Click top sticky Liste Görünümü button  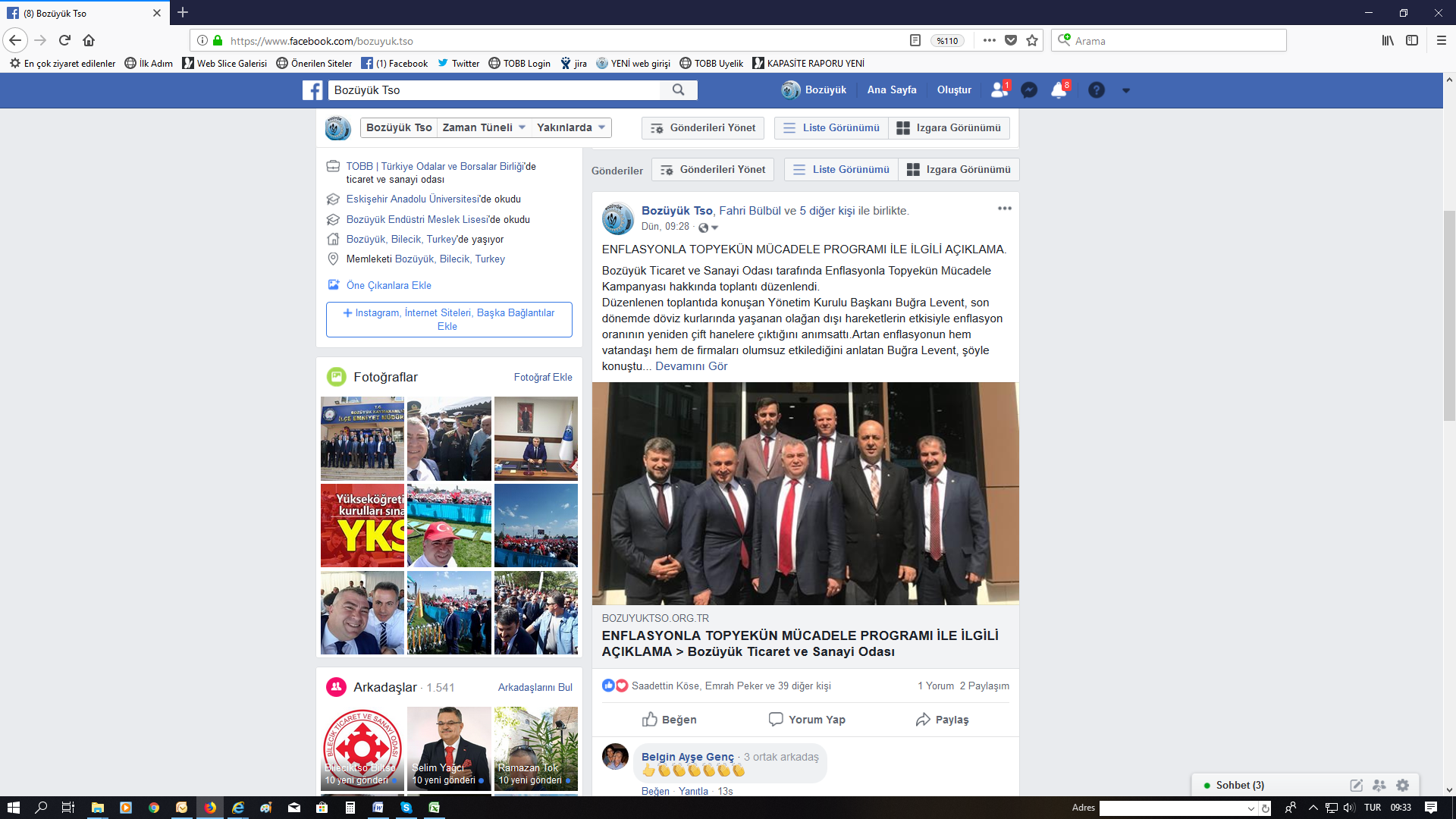tap(832, 127)
